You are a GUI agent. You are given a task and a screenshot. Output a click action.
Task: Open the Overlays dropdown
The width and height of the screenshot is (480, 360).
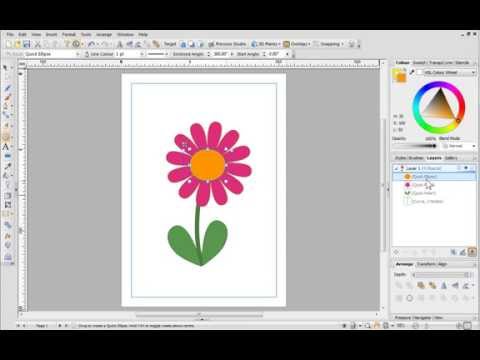click(x=297, y=44)
